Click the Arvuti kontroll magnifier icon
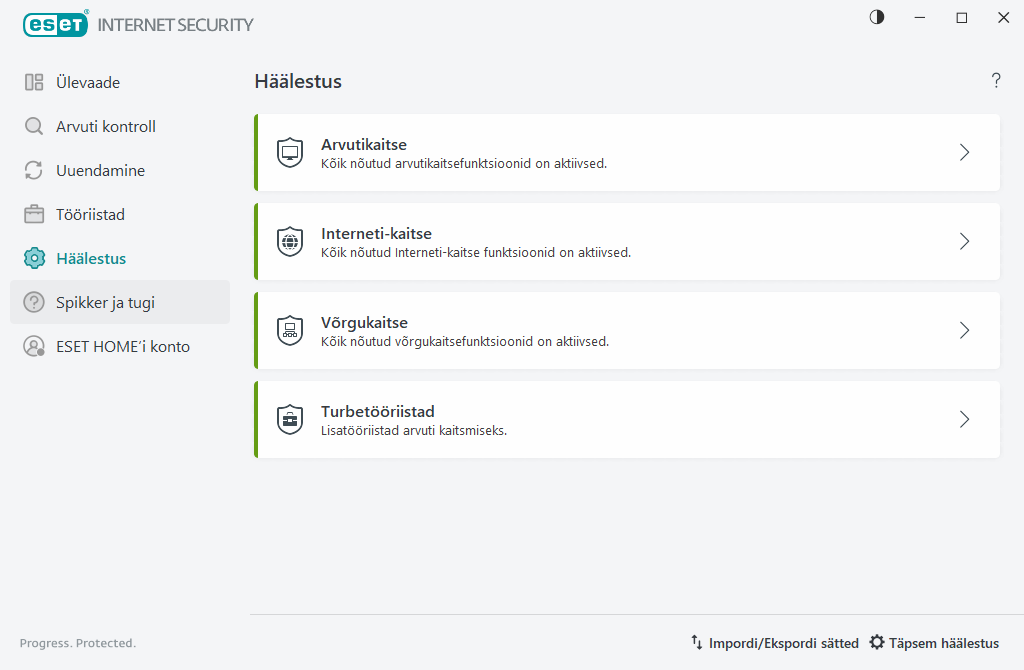Viewport: 1024px width, 670px height. (34, 127)
